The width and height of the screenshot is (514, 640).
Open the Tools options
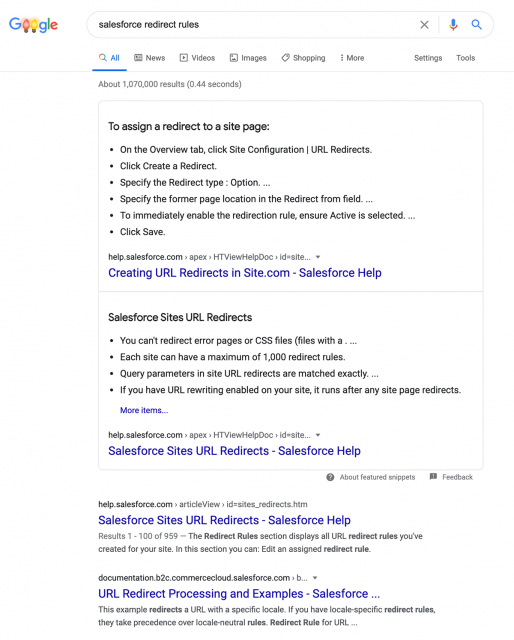[465, 58]
